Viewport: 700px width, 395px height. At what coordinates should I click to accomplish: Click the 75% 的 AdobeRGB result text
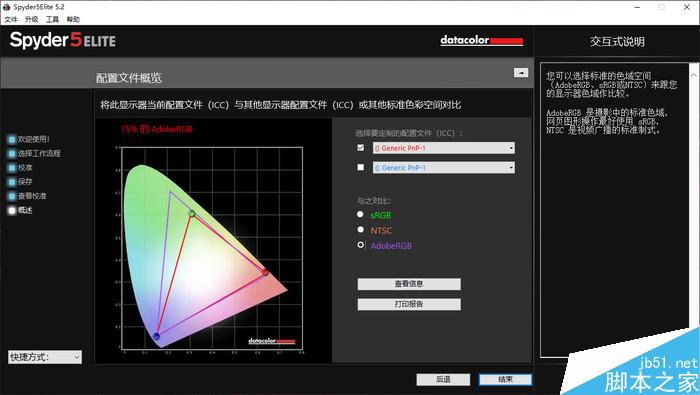coord(156,129)
